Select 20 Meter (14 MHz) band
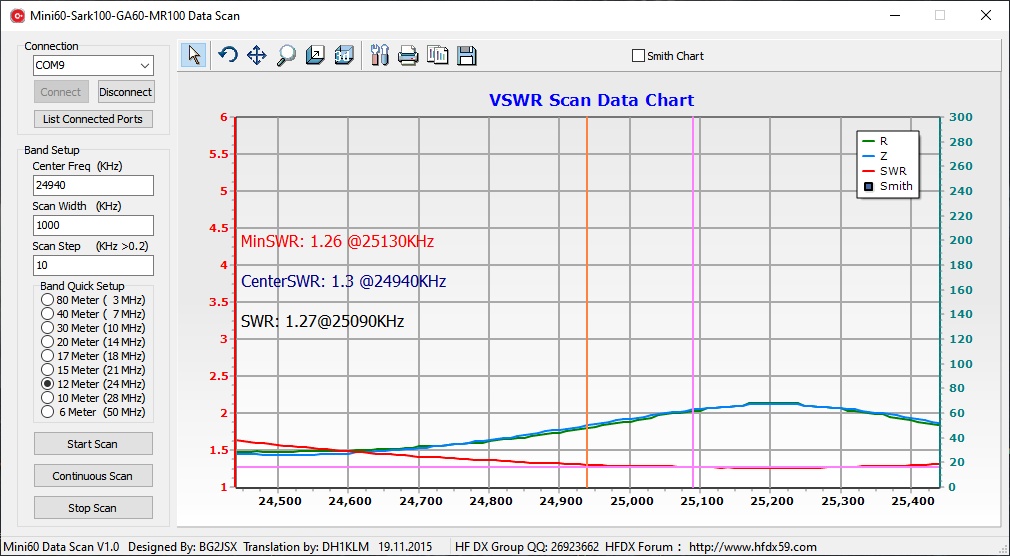 47,341
